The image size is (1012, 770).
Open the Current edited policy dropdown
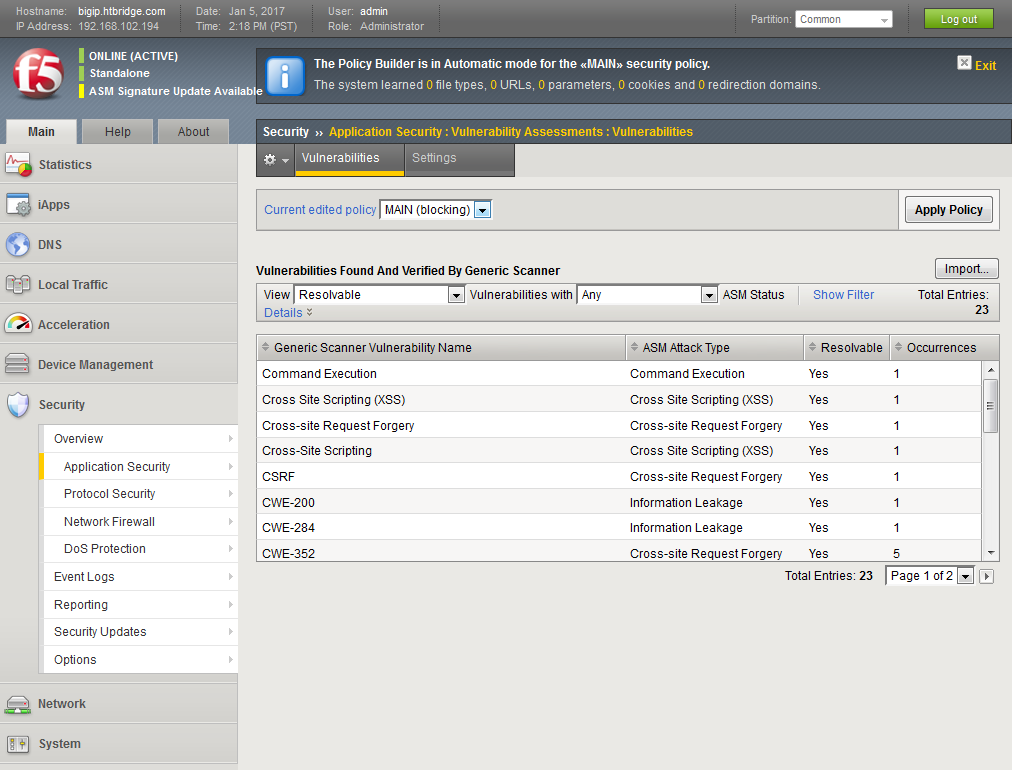(482, 210)
